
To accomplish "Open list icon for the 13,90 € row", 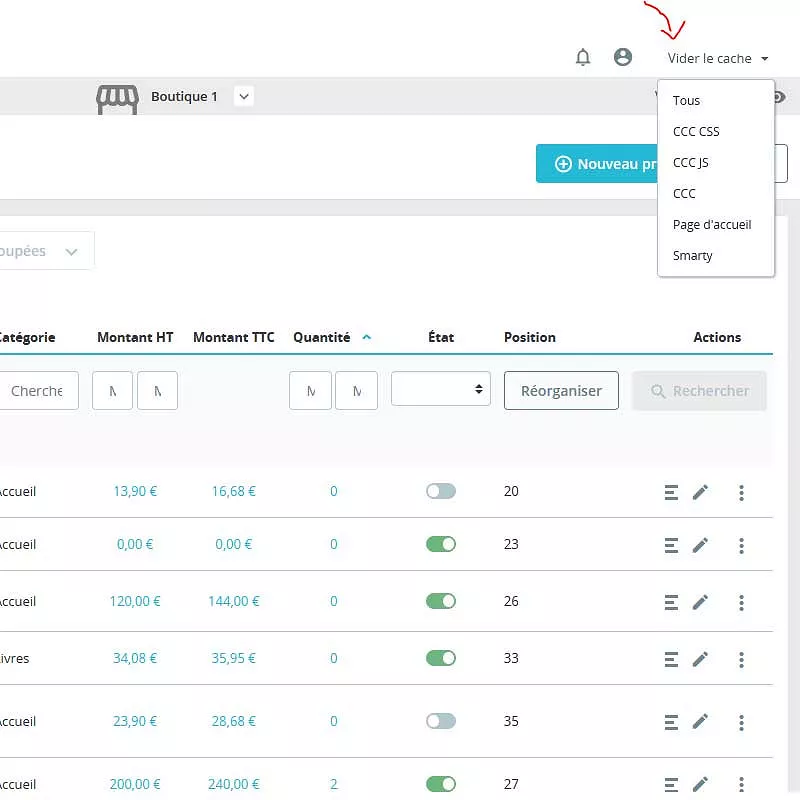I will coord(671,492).
